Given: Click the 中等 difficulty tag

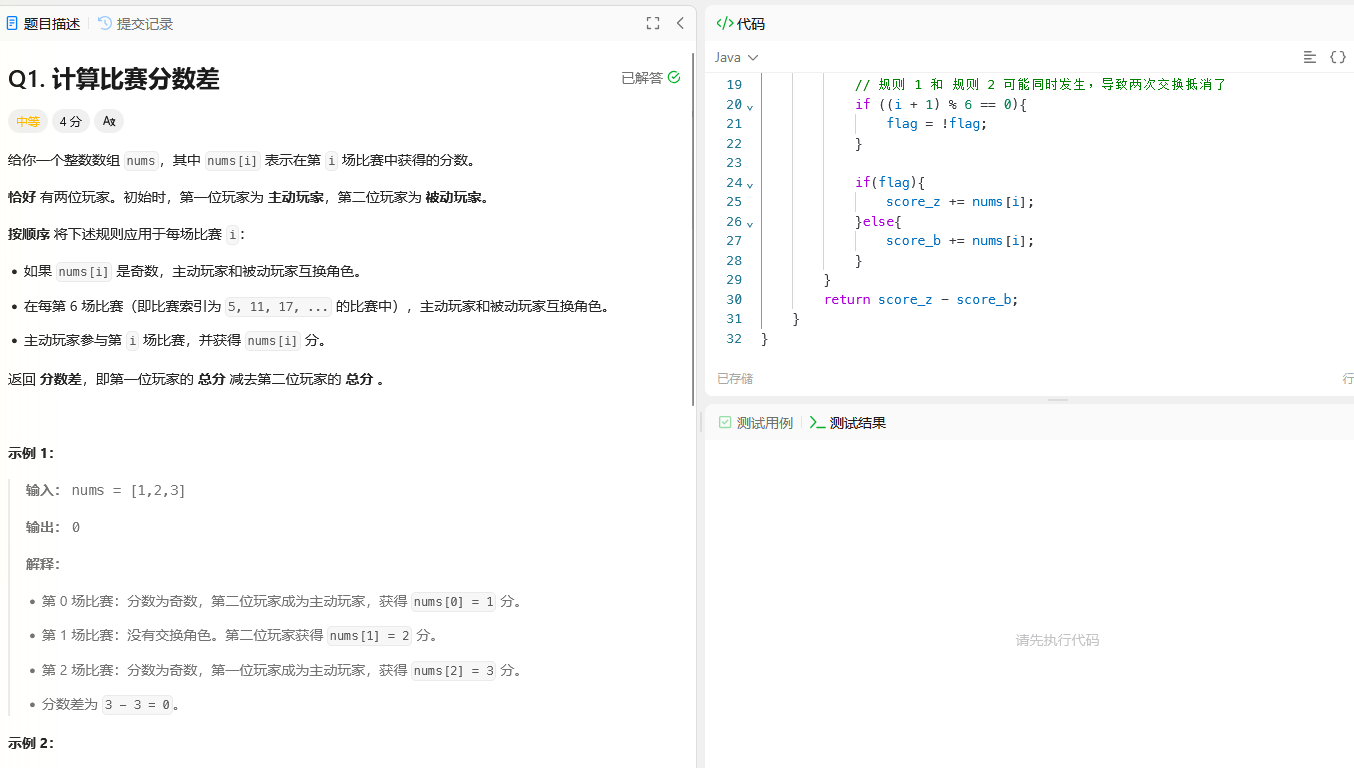Looking at the screenshot, I should click(x=27, y=121).
